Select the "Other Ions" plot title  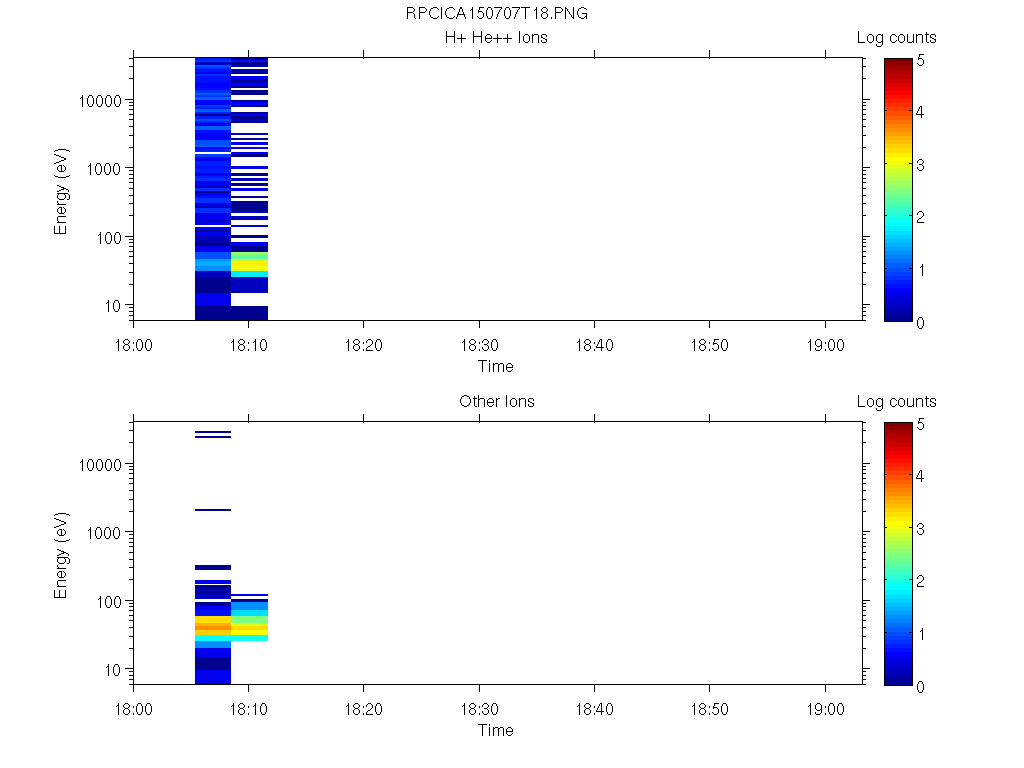tap(496, 401)
